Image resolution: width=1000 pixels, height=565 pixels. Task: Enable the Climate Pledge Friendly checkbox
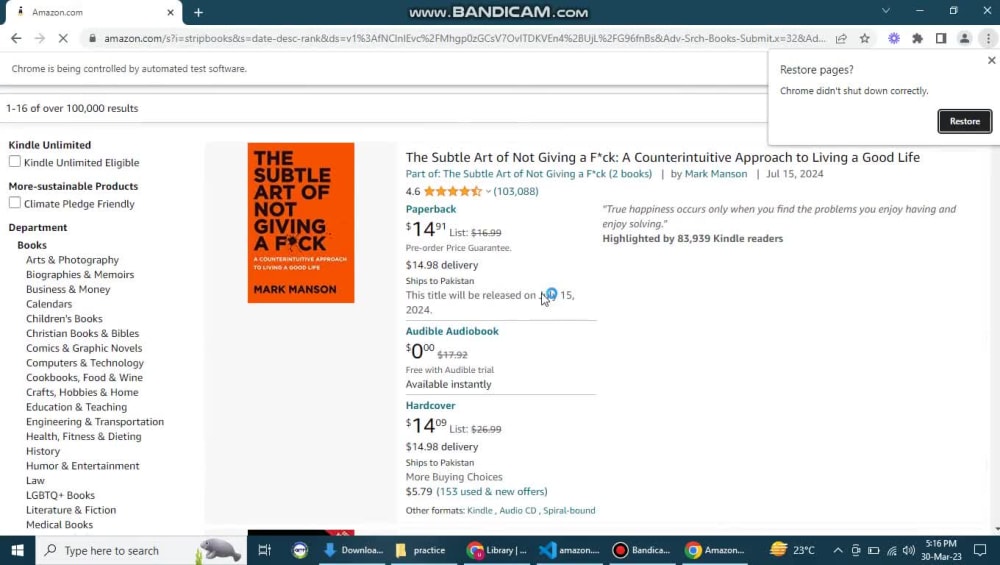[x=15, y=203]
